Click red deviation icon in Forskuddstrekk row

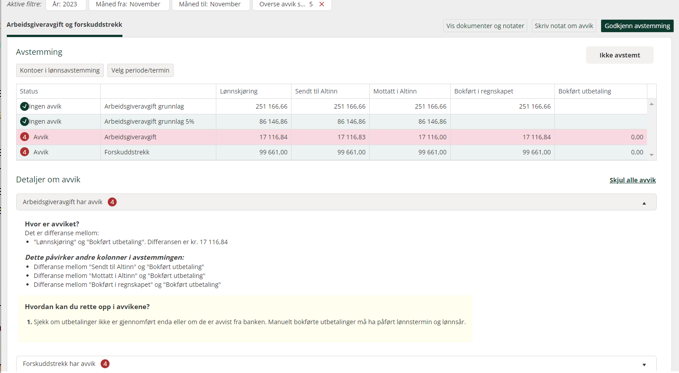(x=24, y=152)
